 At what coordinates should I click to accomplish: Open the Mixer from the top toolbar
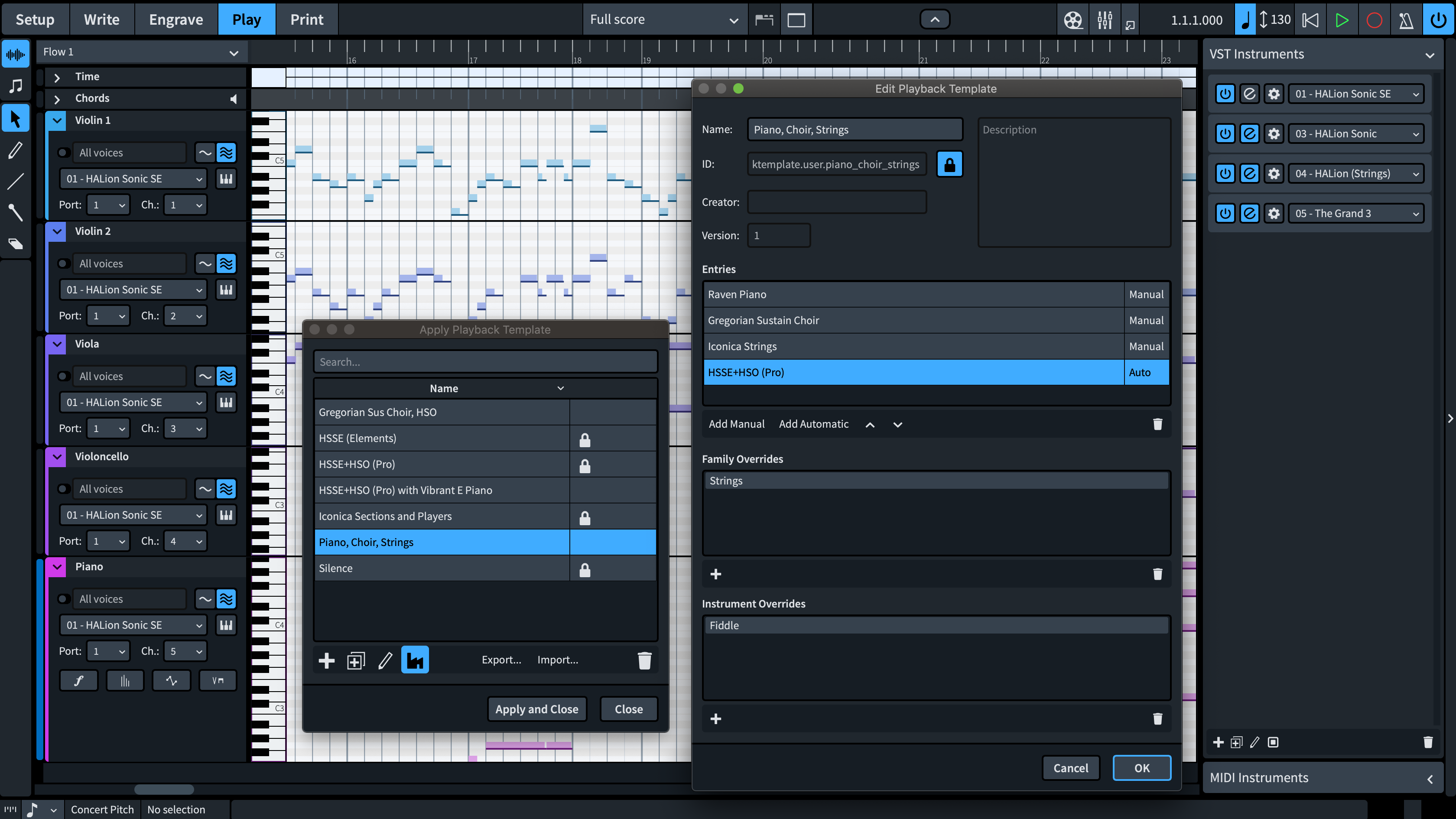1105,19
